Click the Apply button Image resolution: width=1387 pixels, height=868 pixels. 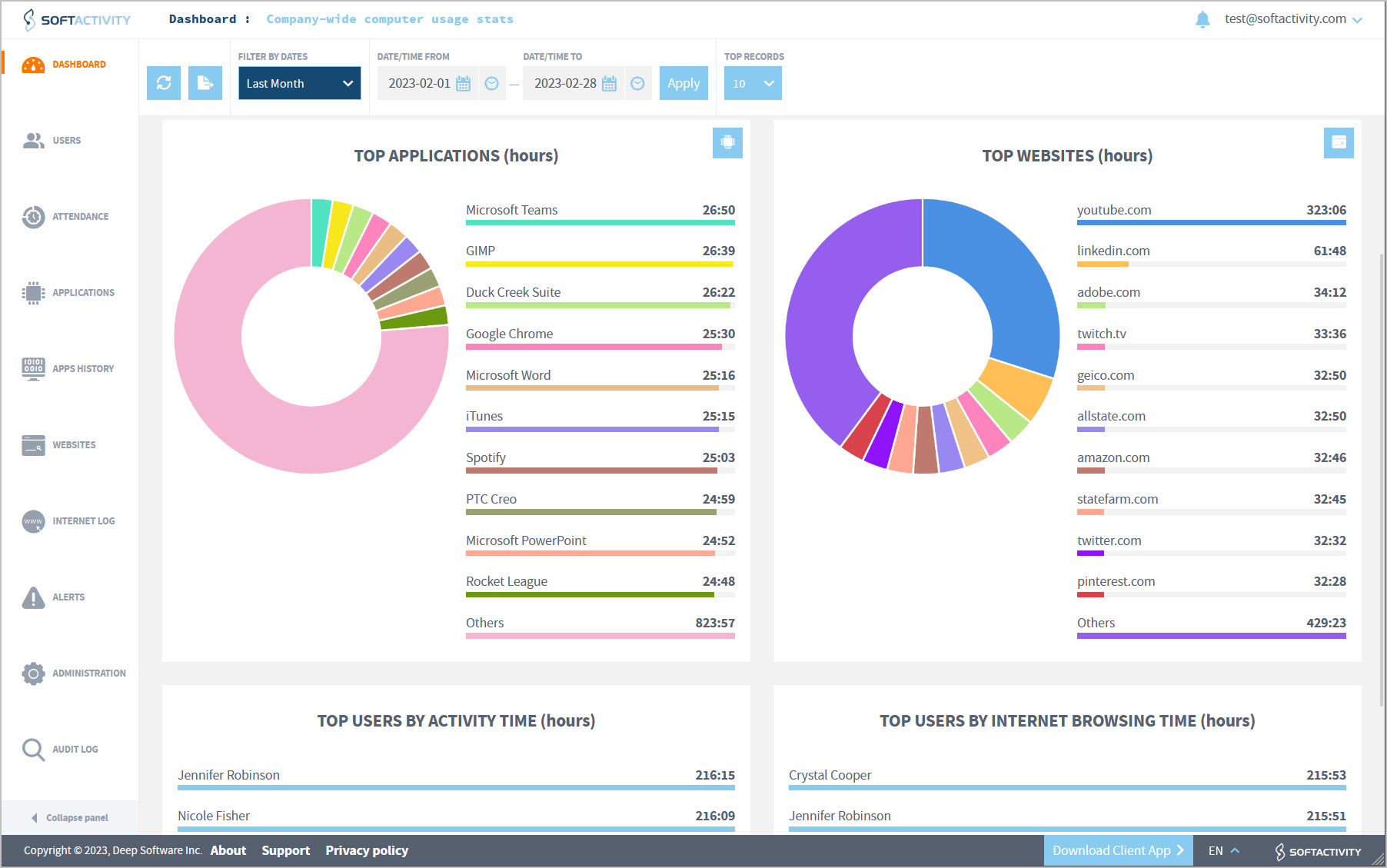(x=684, y=83)
